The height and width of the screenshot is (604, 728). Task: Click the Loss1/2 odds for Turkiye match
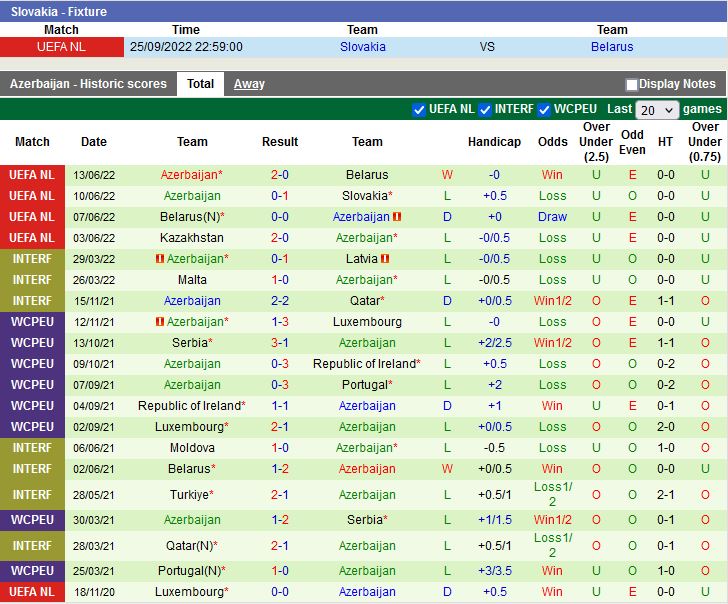click(x=552, y=494)
